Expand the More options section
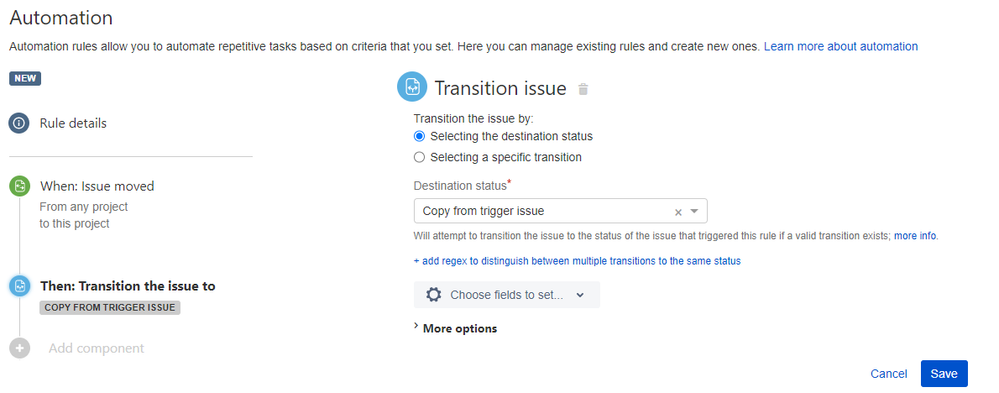The image size is (999, 393). coord(456,329)
